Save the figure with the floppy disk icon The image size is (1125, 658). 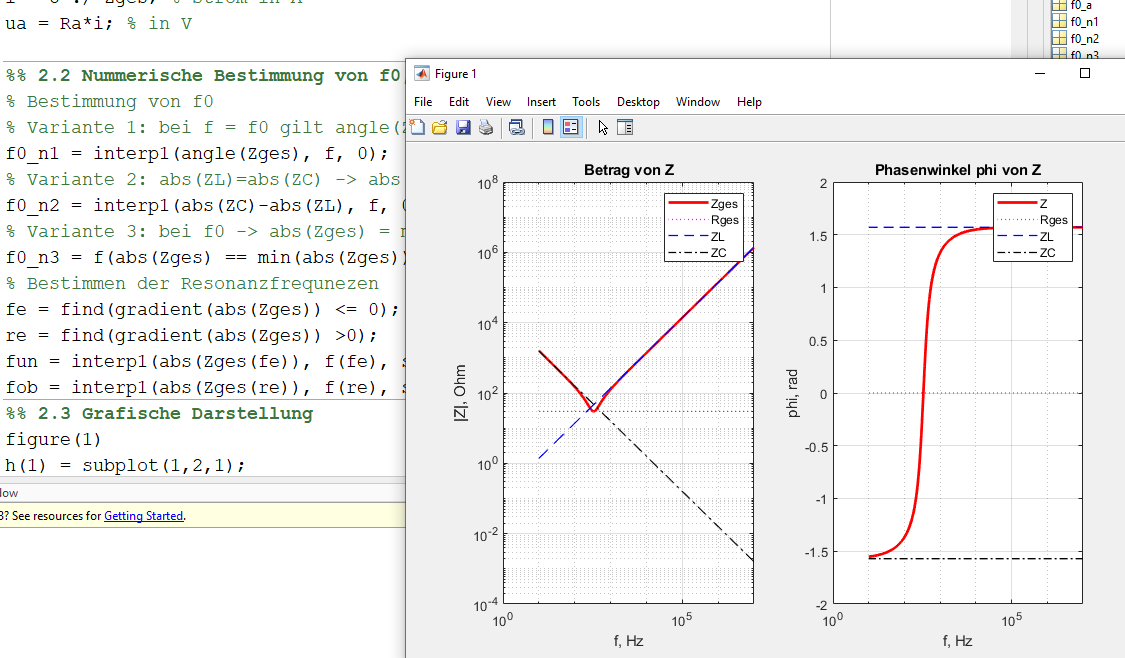(463, 127)
